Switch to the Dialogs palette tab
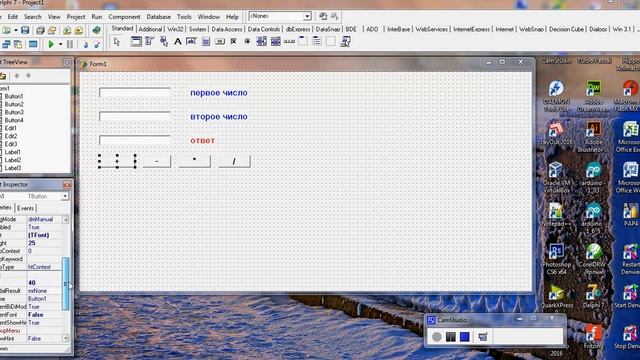The image size is (640, 360). [x=598, y=29]
